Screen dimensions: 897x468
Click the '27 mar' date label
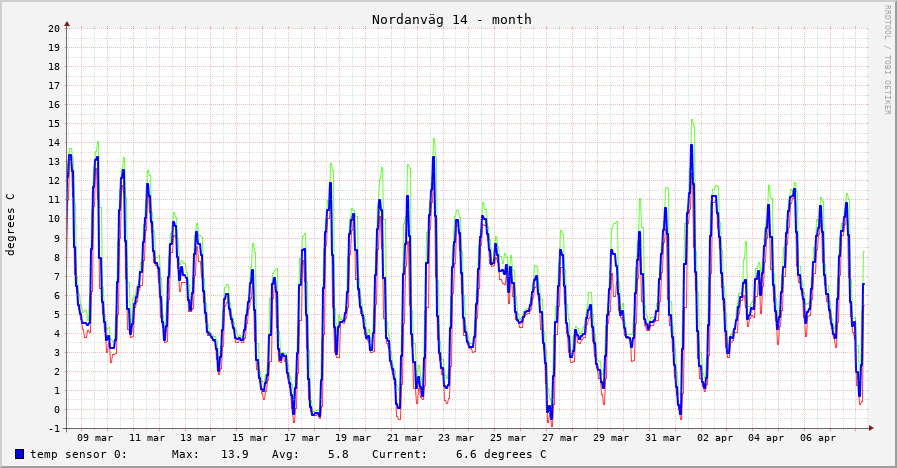pyautogui.click(x=560, y=438)
